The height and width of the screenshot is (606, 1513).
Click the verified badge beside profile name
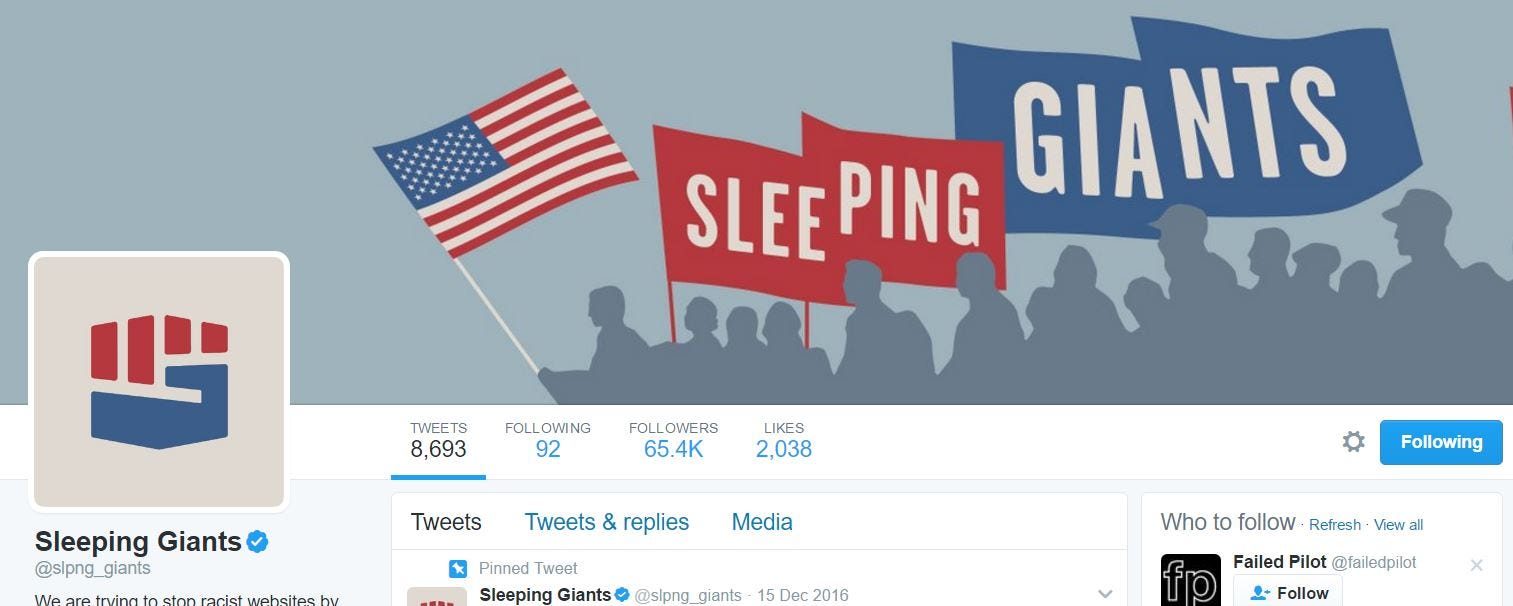click(x=258, y=542)
